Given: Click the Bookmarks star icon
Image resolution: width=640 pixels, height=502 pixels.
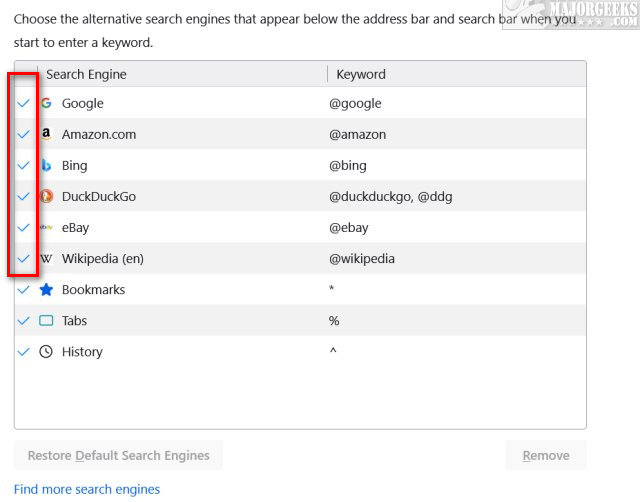Looking at the screenshot, I should click(x=46, y=290).
